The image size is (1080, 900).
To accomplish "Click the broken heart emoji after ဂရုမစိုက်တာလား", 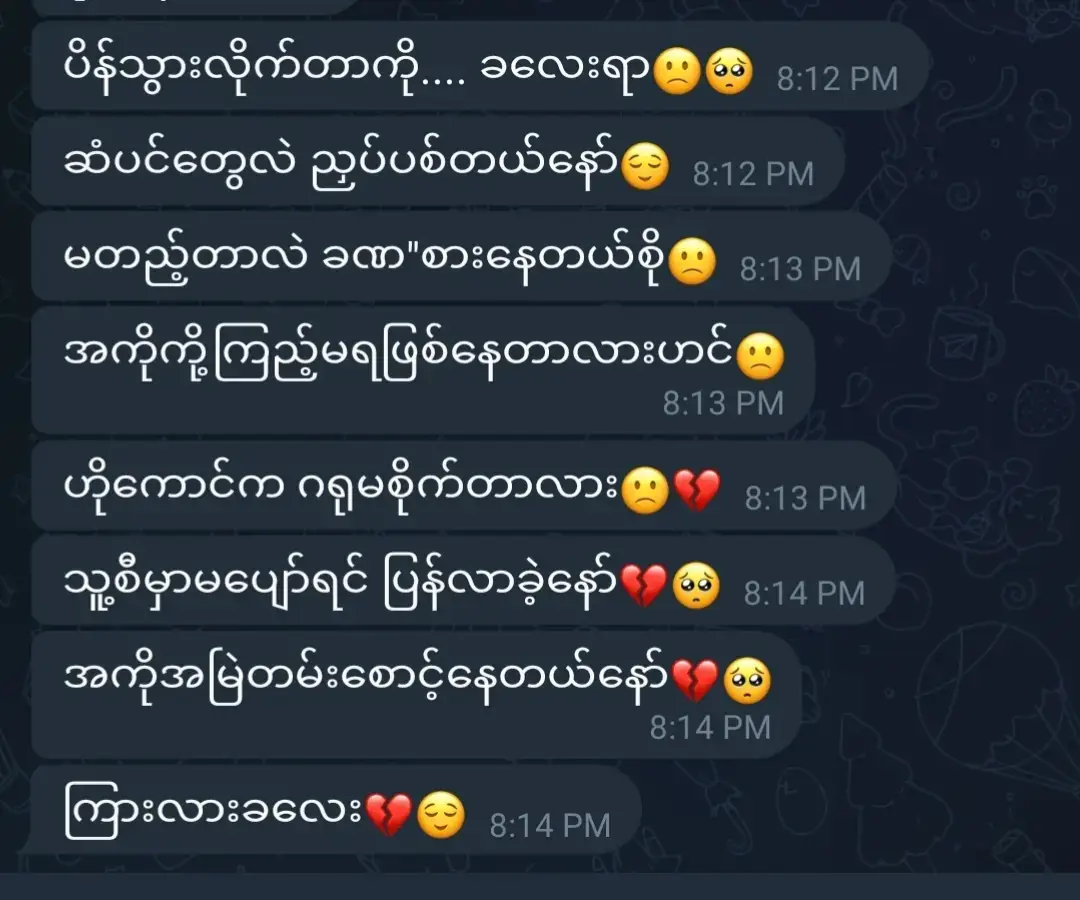I will tap(696, 490).
